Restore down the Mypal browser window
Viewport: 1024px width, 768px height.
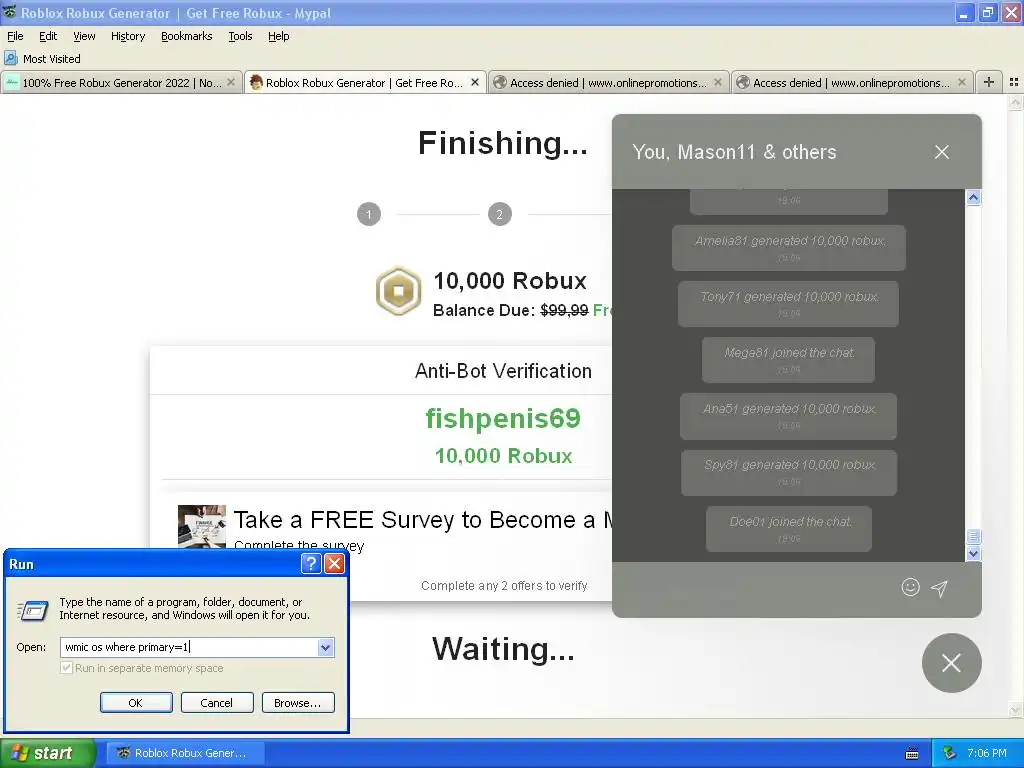pos(988,12)
